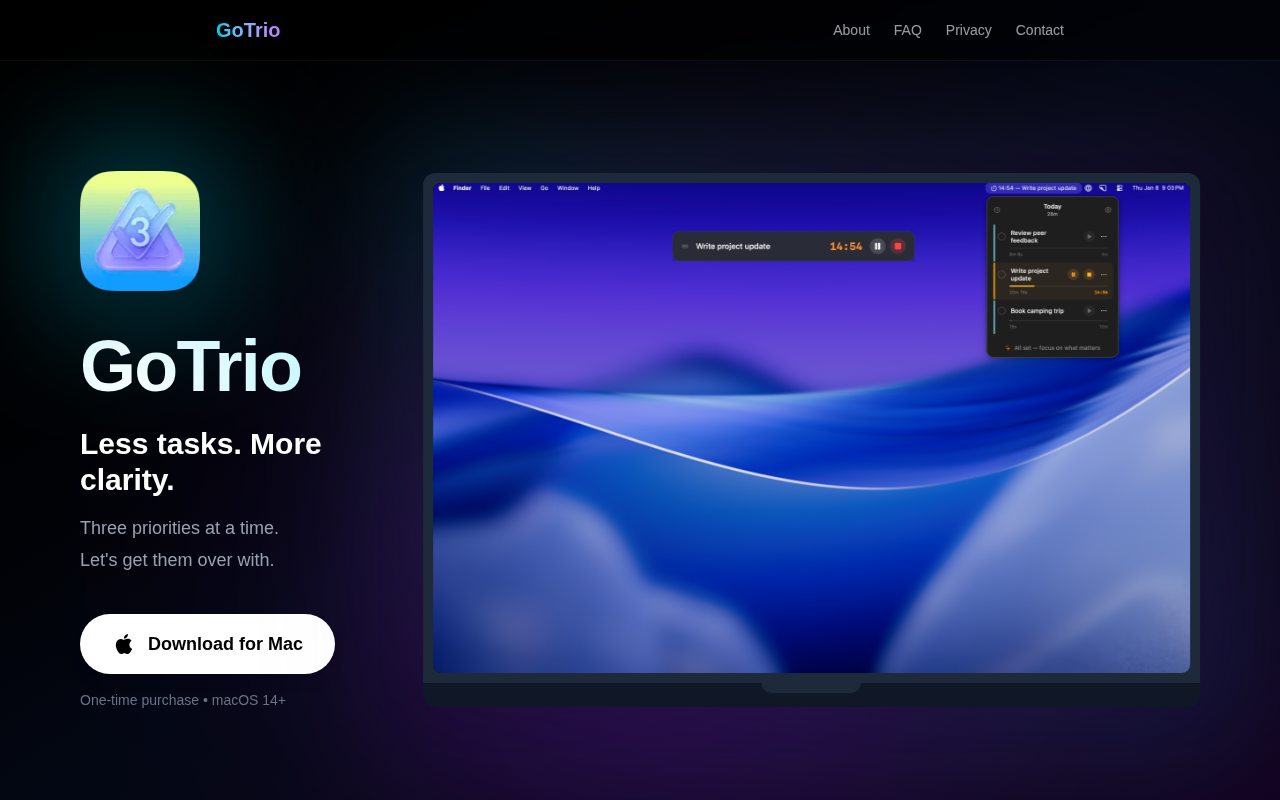
Task: Check off Write project update in Today panel
Action: (x=1002, y=274)
